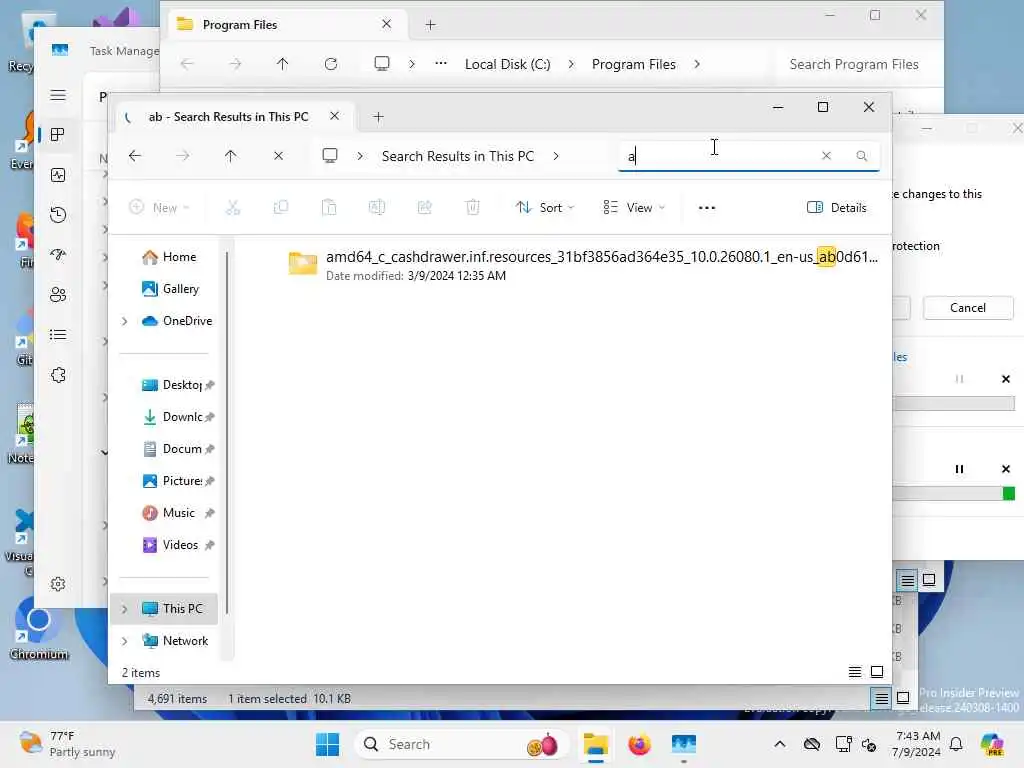Stop the search loading in the front window
1024x768 pixels.
point(278,156)
